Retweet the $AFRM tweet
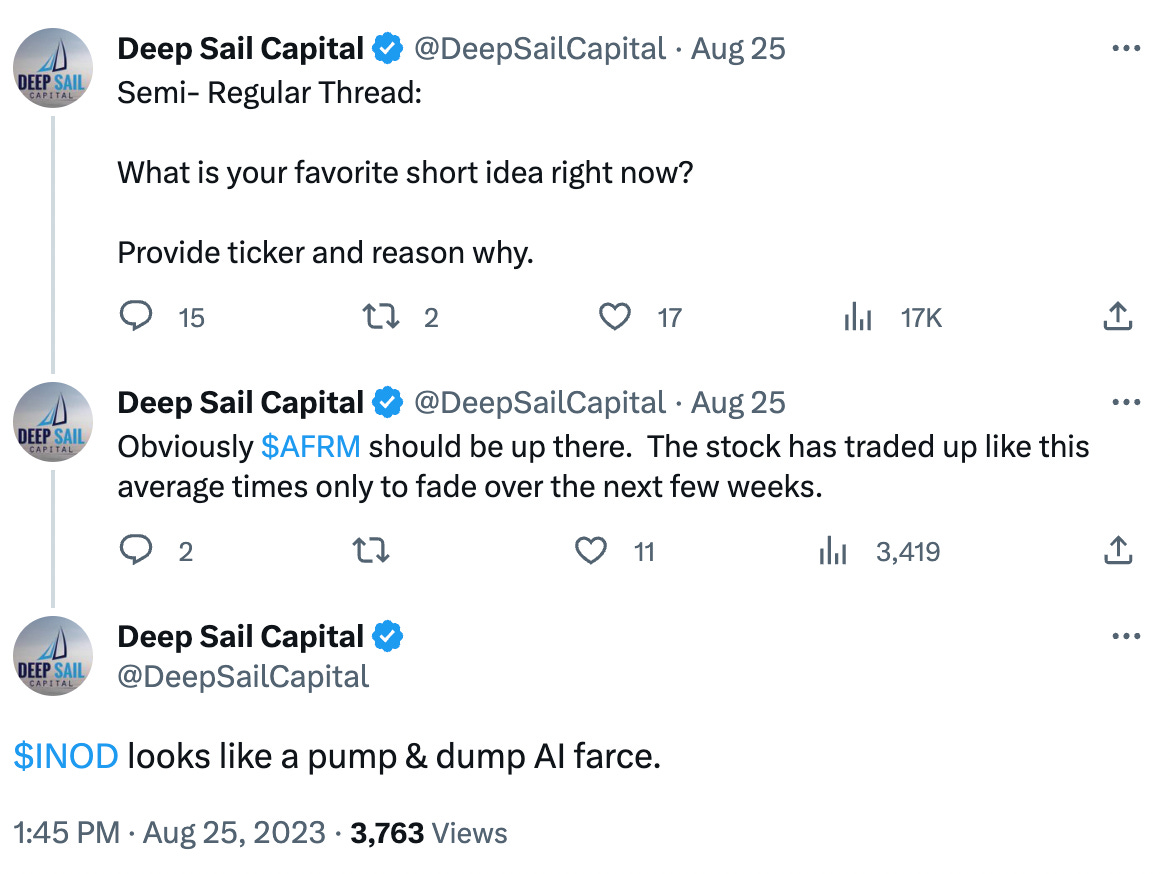Screen dimensions: 1170x874 pyautogui.click(x=371, y=551)
